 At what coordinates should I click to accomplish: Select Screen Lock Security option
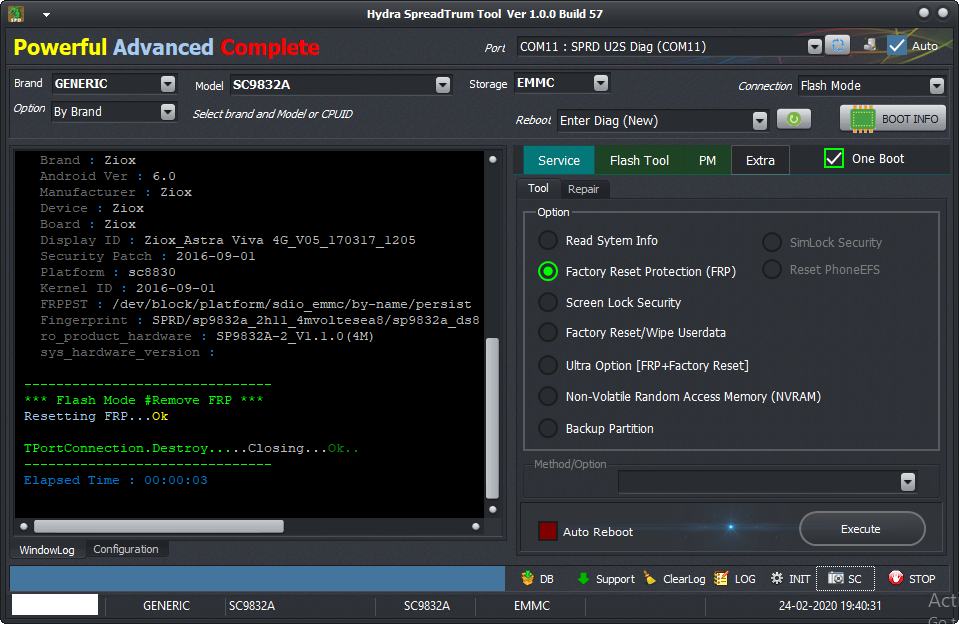pyautogui.click(x=547, y=302)
